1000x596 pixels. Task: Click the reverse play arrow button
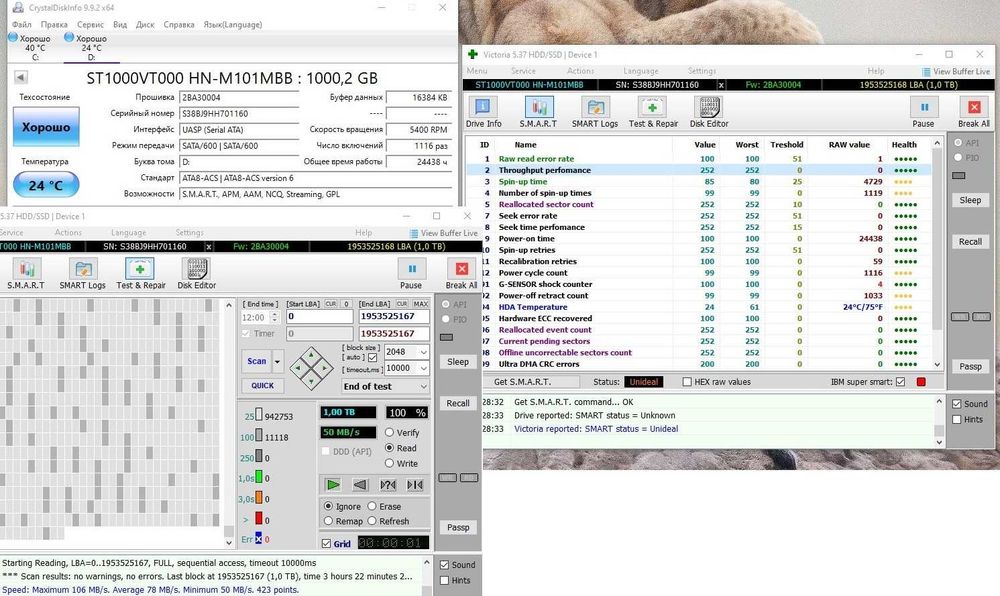click(360, 485)
